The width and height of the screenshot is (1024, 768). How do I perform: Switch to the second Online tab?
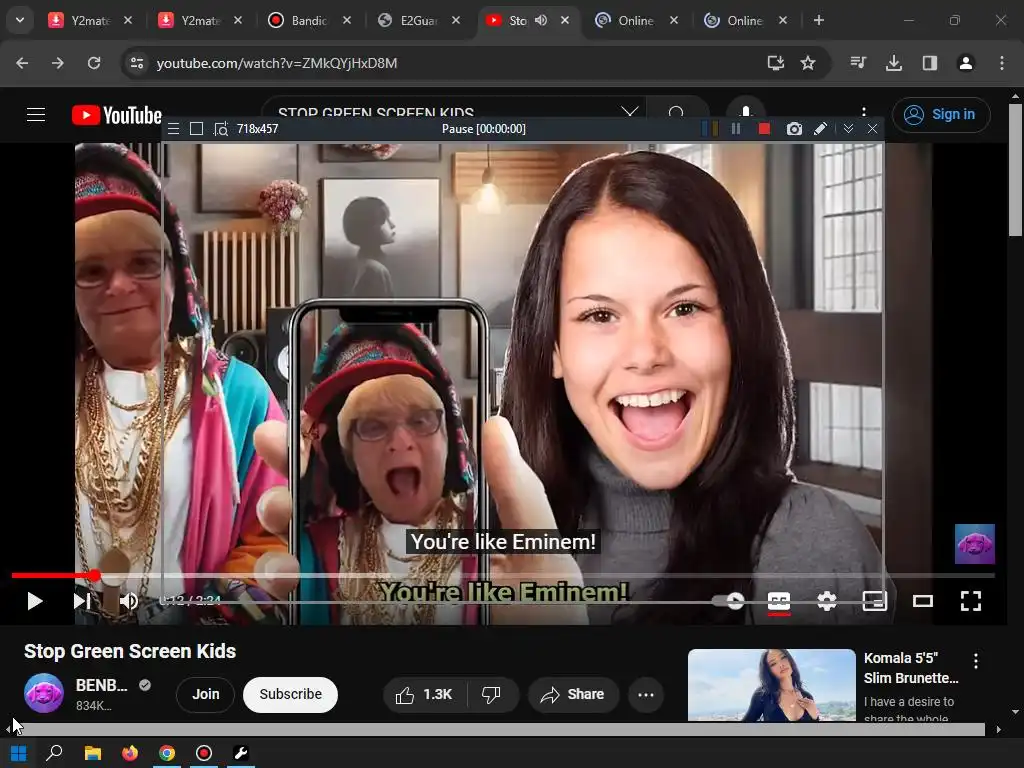745,20
